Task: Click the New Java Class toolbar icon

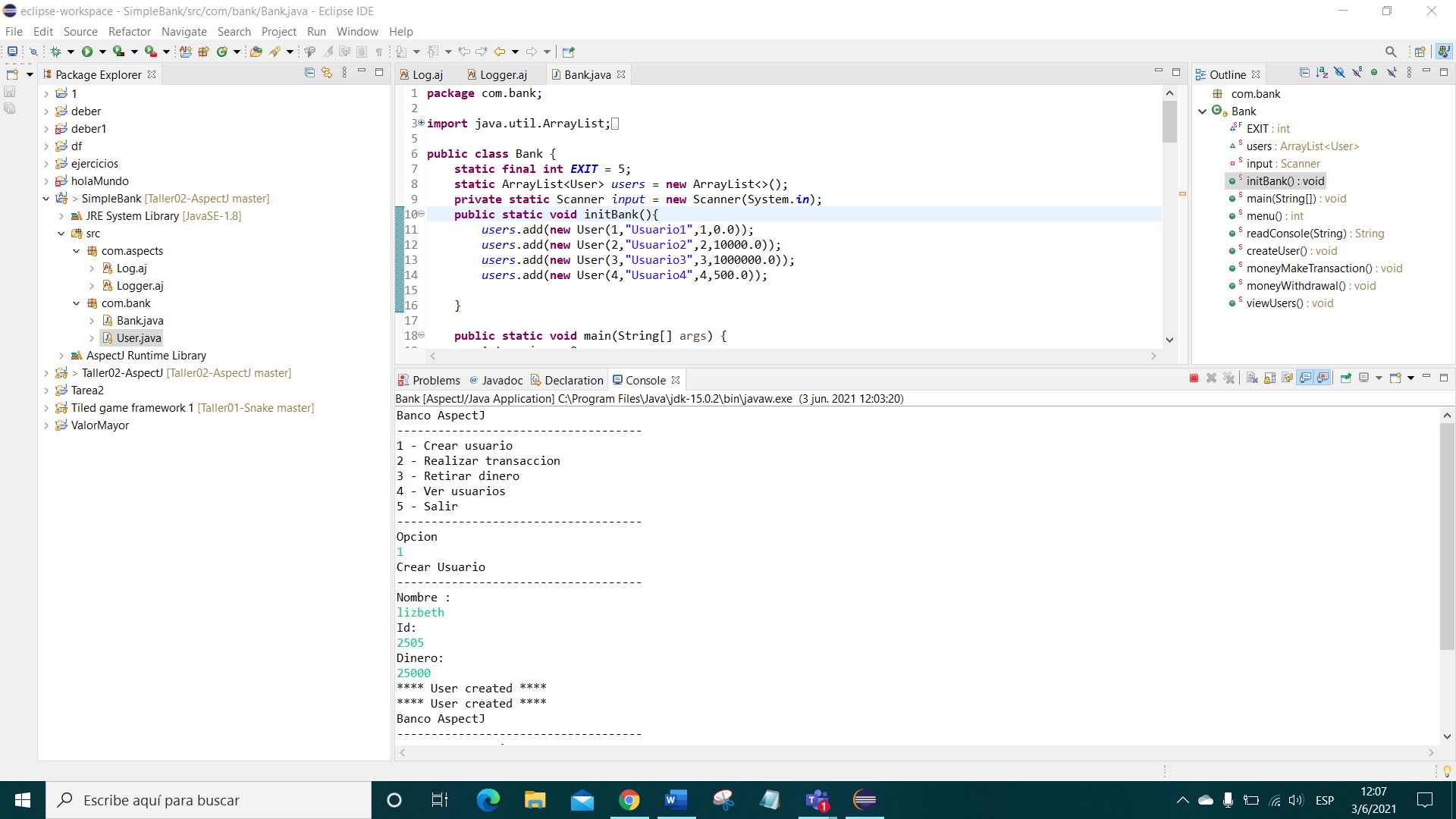Action: click(x=222, y=52)
